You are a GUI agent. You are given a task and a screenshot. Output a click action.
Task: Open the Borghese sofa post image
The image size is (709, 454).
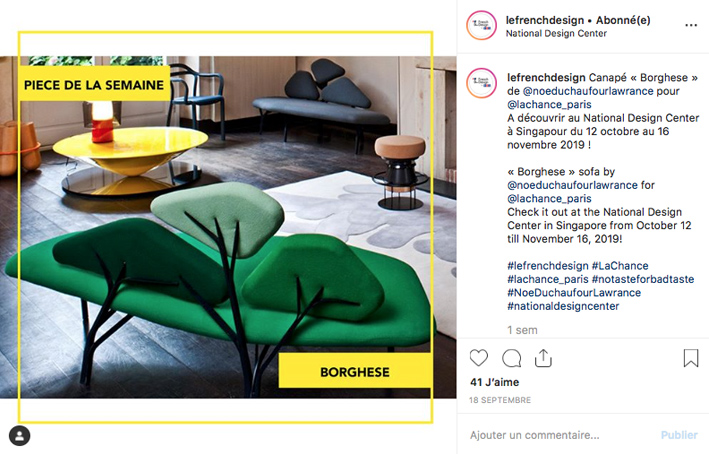pos(228,227)
